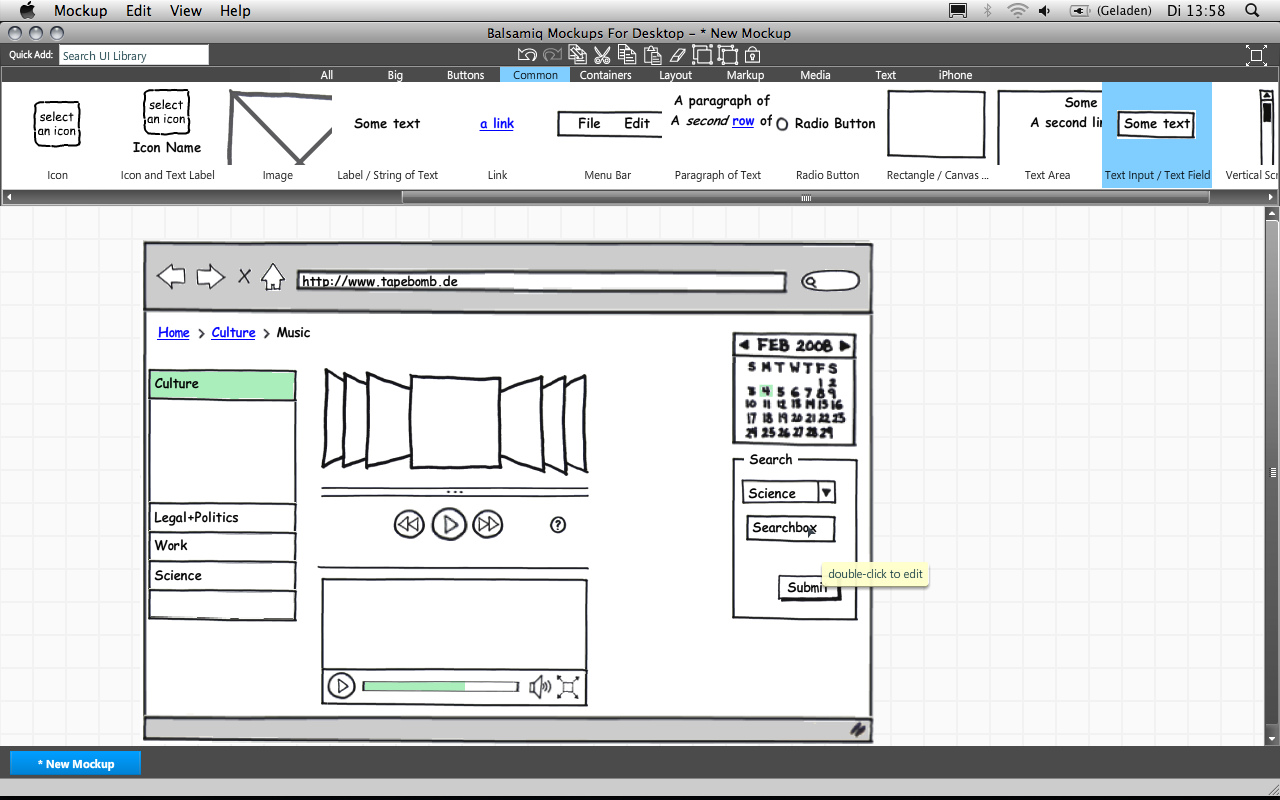Image resolution: width=1280 pixels, height=800 pixels.
Task: Click the question mark help icon
Action: coord(558,524)
